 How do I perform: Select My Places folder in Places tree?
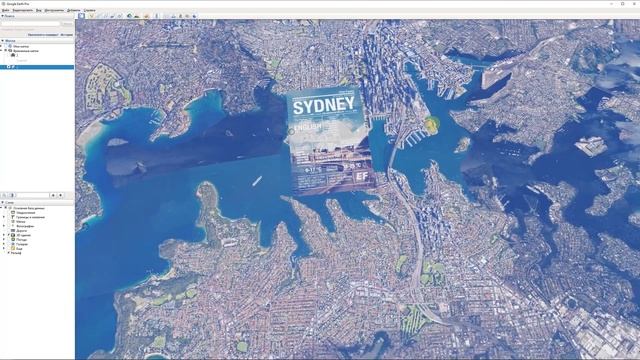pyautogui.click(x=21, y=47)
